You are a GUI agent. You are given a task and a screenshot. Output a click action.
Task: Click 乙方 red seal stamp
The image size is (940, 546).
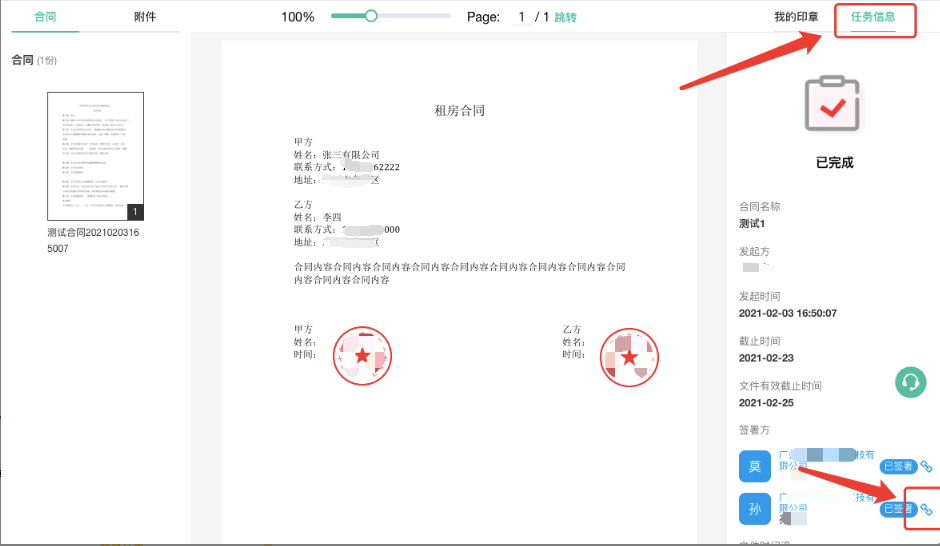click(x=629, y=356)
